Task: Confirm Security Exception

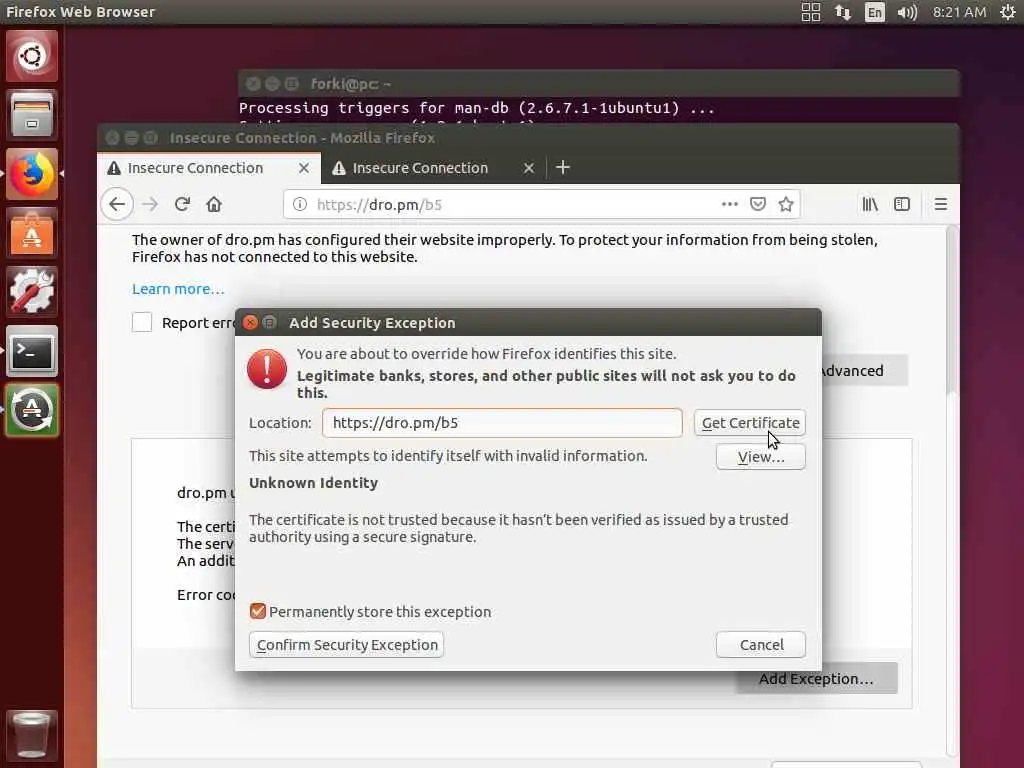Action: tap(347, 645)
